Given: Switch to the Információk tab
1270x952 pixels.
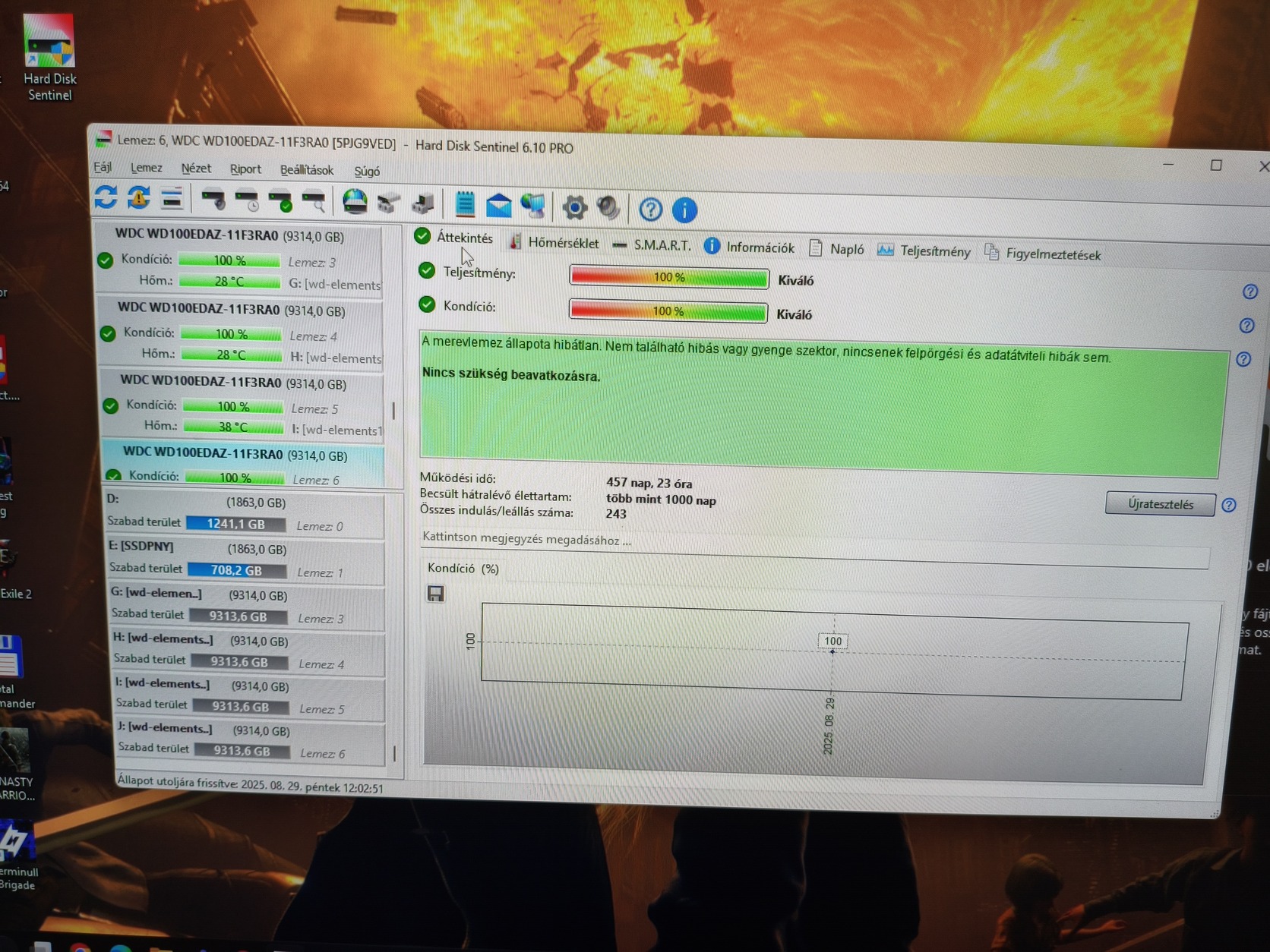Looking at the screenshot, I should pos(749,247).
